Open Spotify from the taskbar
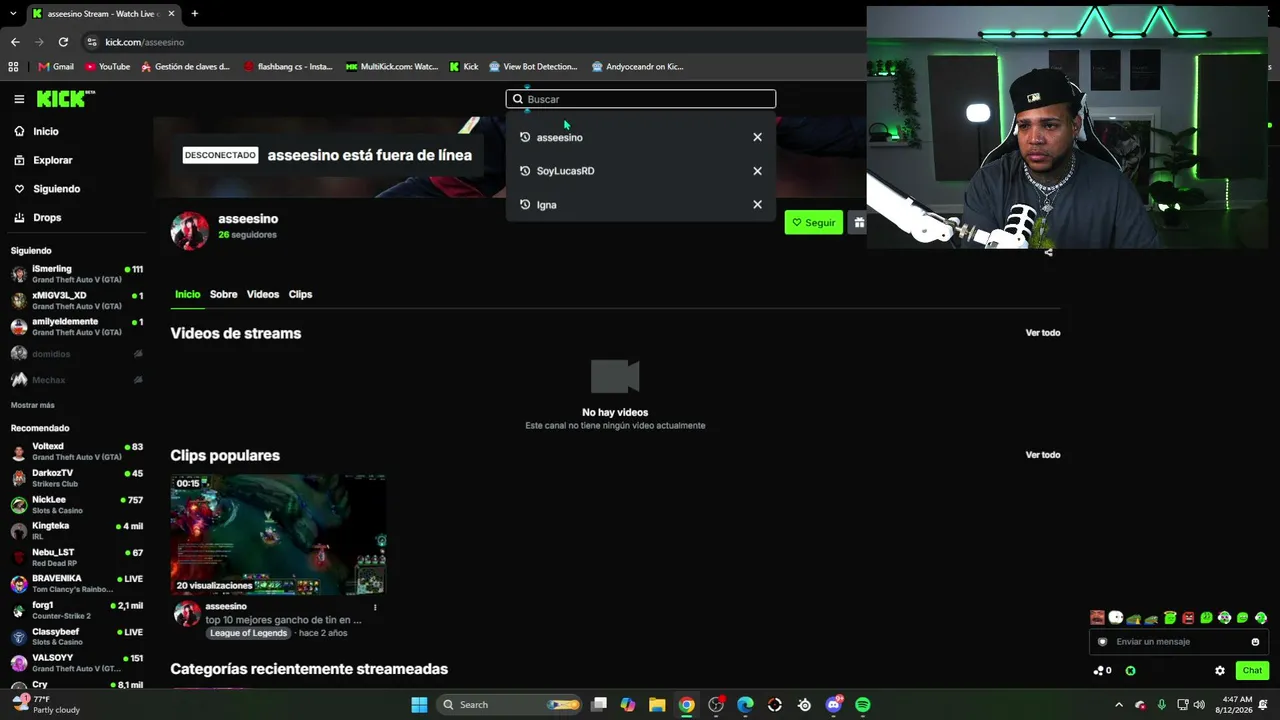Image resolution: width=1280 pixels, height=720 pixels. 862,705
